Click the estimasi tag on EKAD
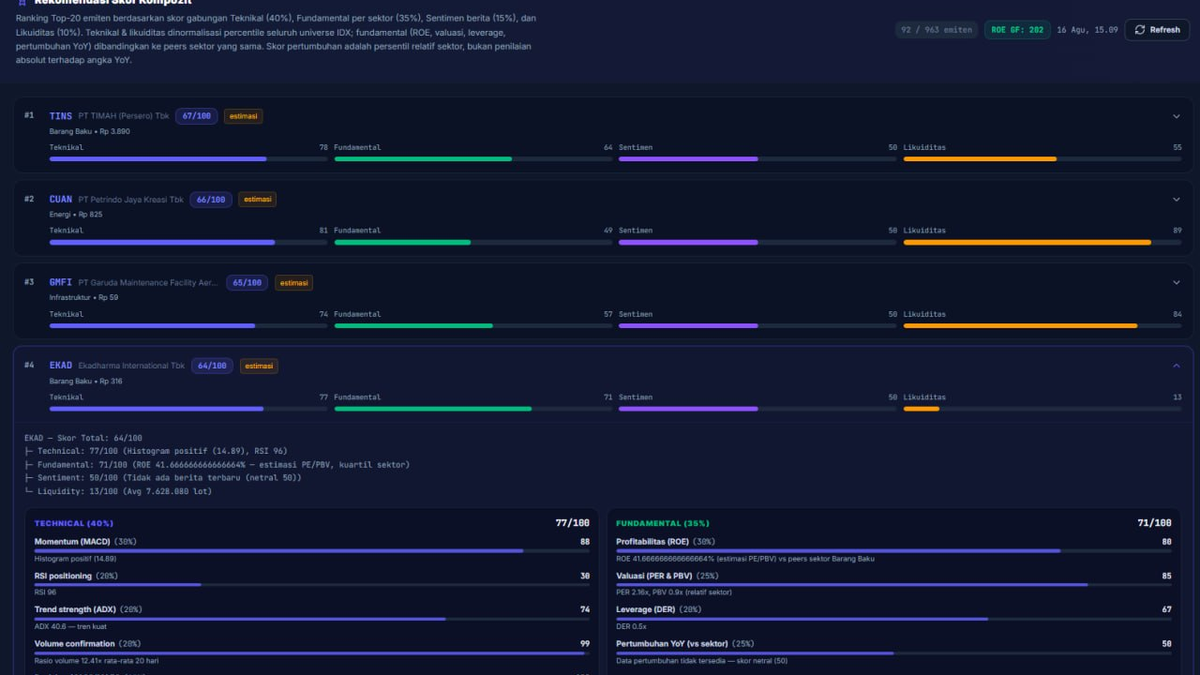 point(259,366)
